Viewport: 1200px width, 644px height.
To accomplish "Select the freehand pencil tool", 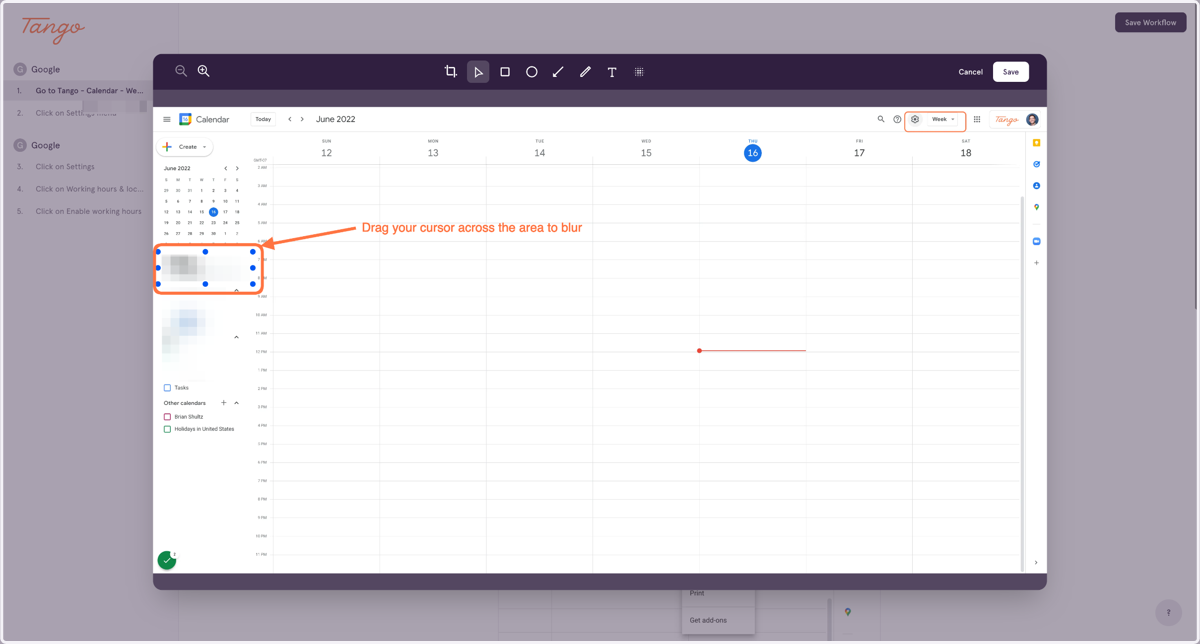I will pos(585,72).
